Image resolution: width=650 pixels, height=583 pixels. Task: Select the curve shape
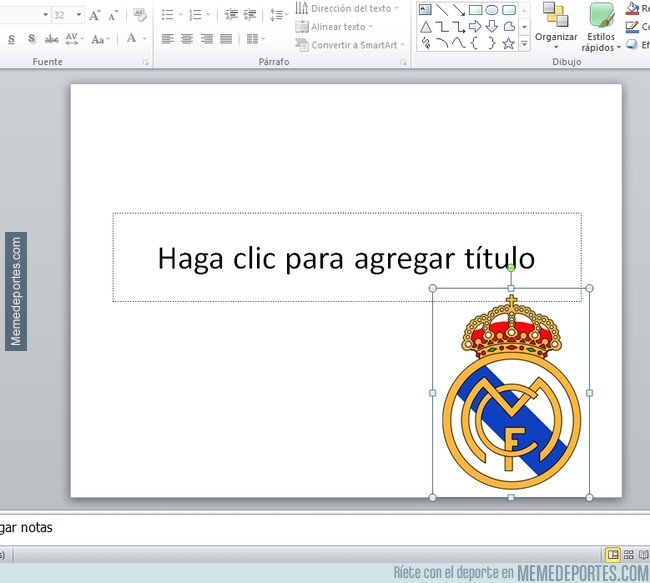click(458, 43)
